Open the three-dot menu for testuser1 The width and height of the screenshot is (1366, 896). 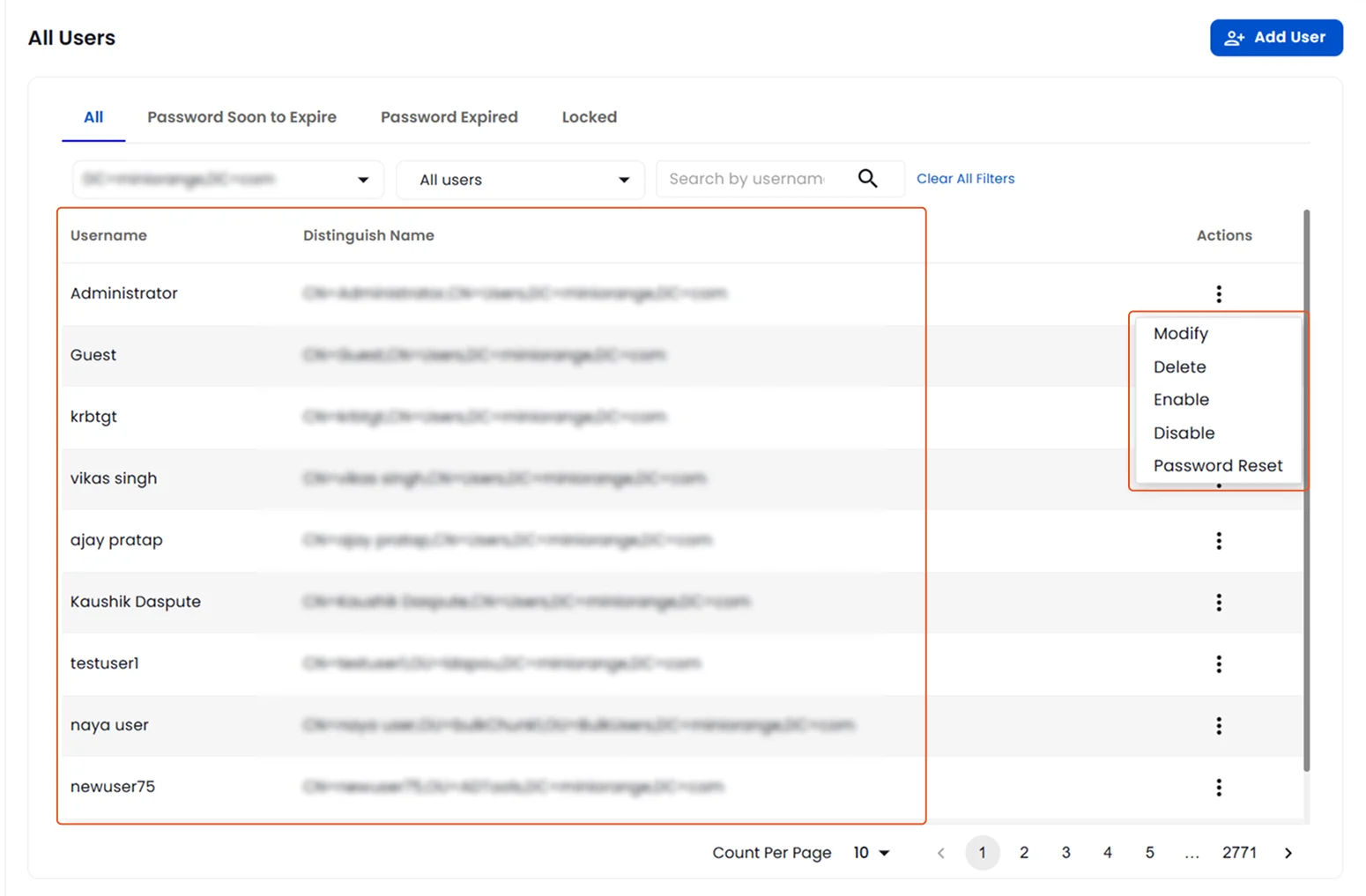[1219, 663]
